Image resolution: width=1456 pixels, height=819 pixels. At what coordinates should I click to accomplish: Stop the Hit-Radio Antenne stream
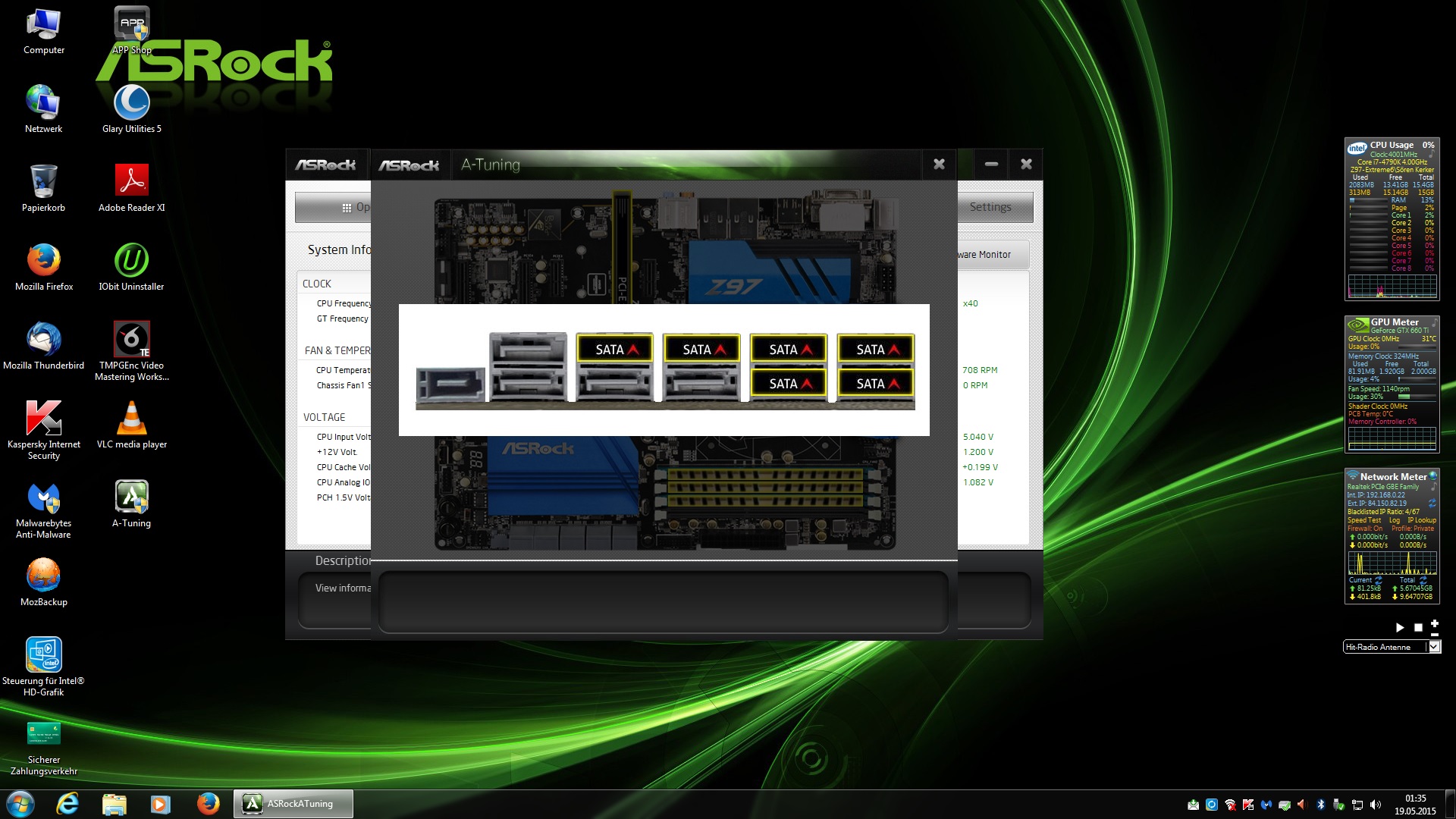point(1418,628)
